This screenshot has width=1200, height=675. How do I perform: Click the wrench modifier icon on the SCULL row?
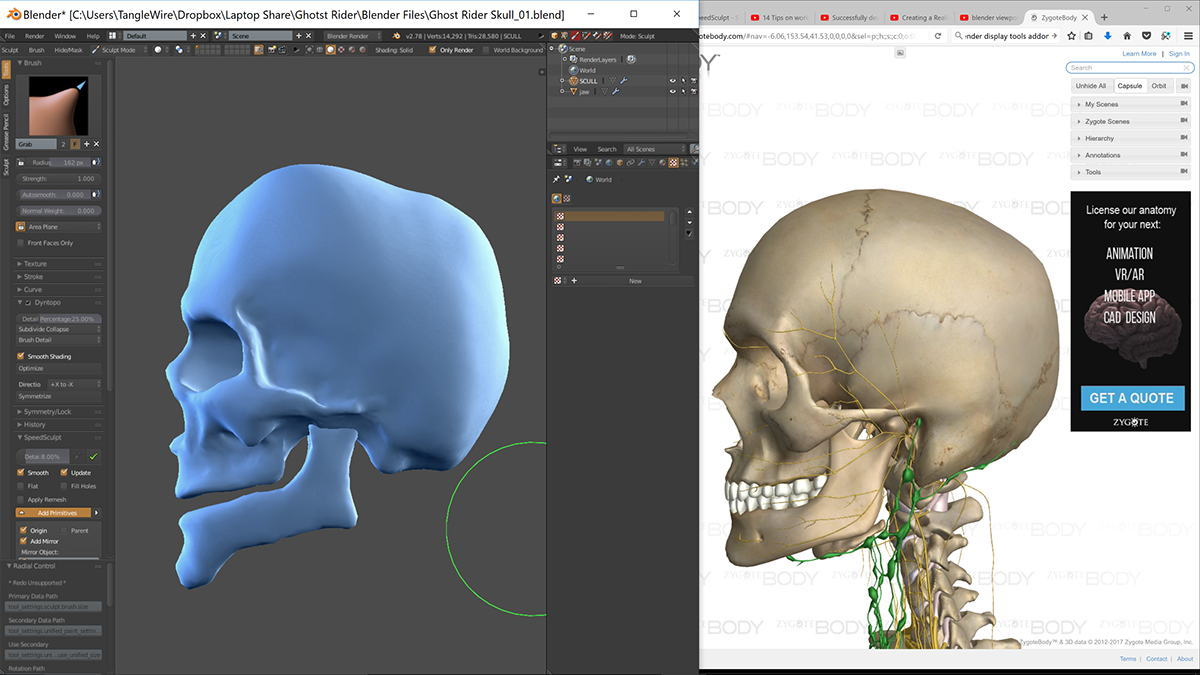623,81
